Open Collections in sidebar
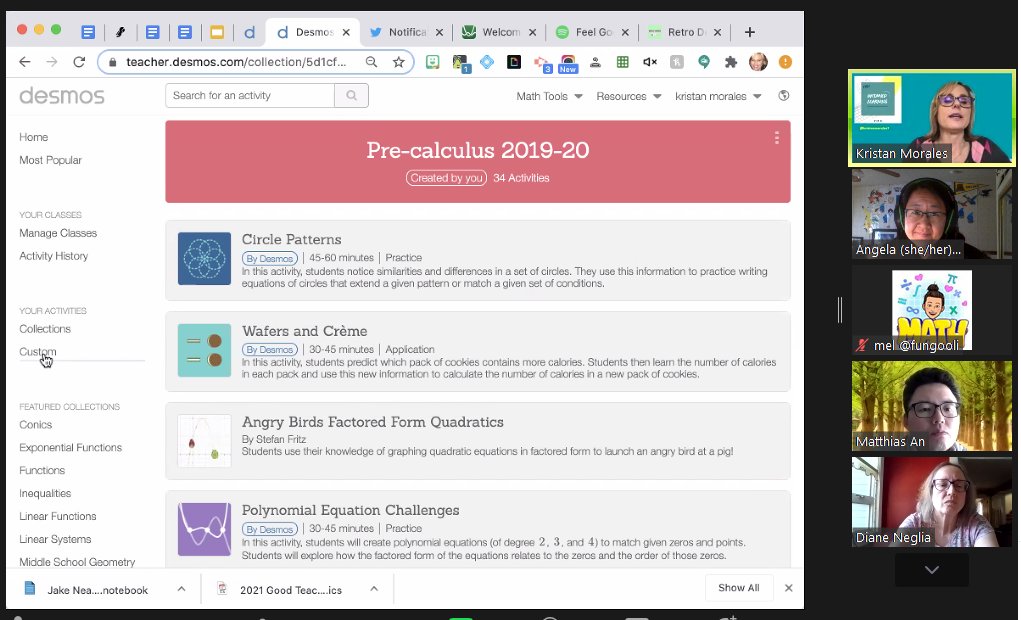 pyautogui.click(x=45, y=329)
